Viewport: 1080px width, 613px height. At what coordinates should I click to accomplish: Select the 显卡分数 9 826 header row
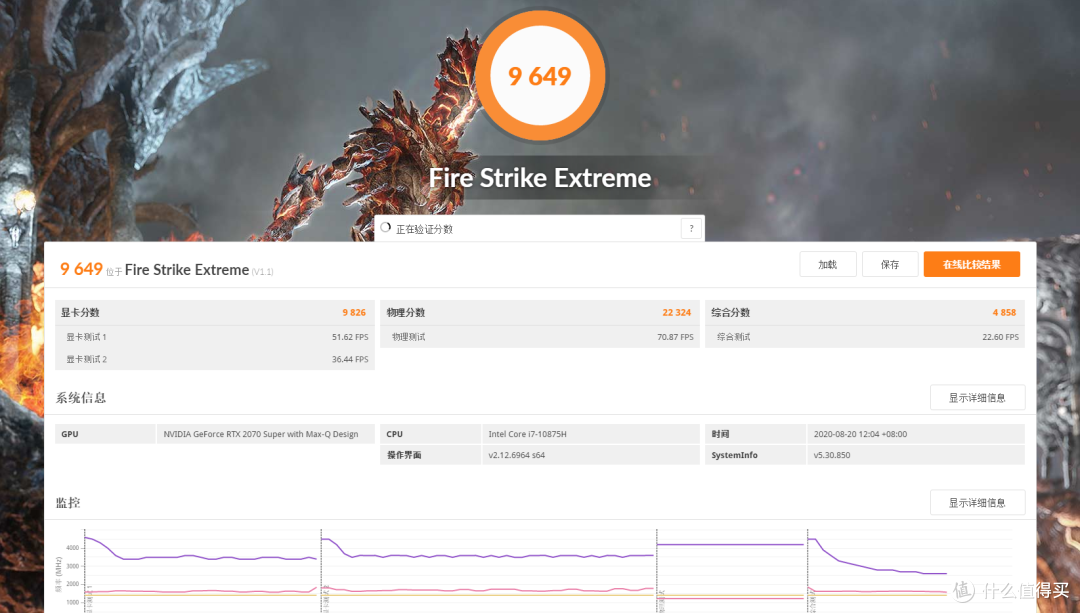tap(215, 313)
